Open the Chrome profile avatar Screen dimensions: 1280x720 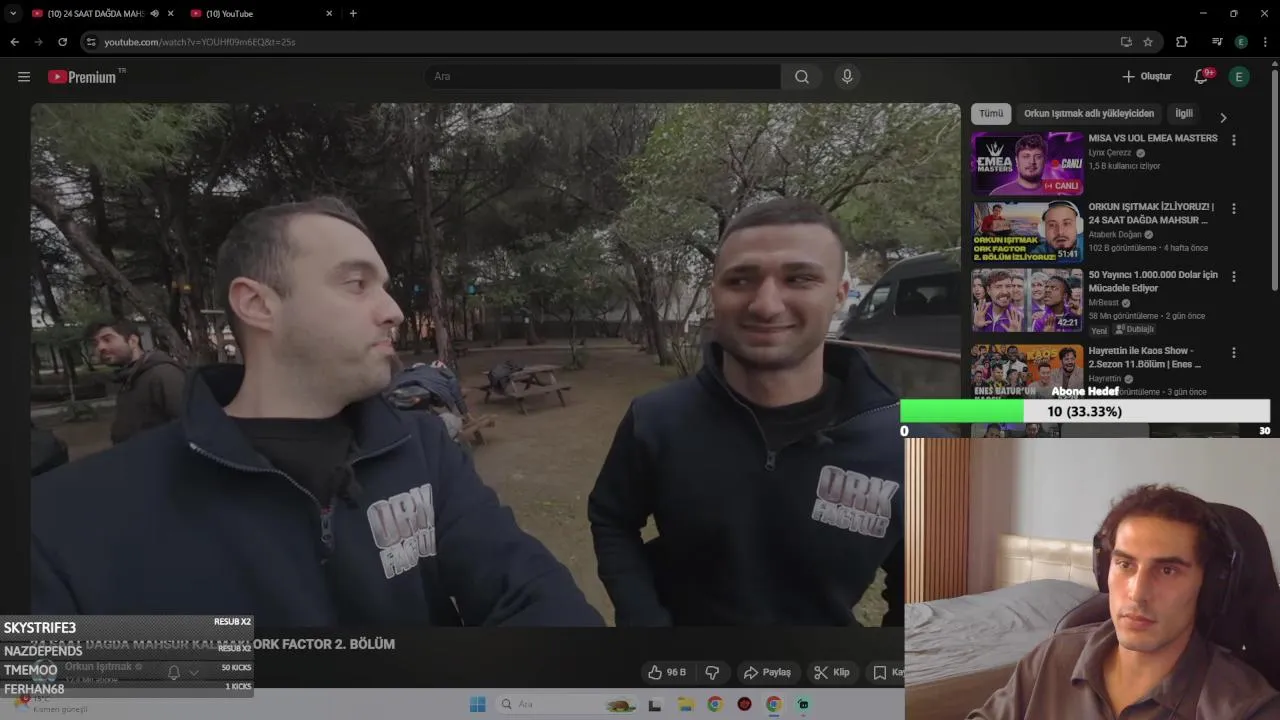1241,42
